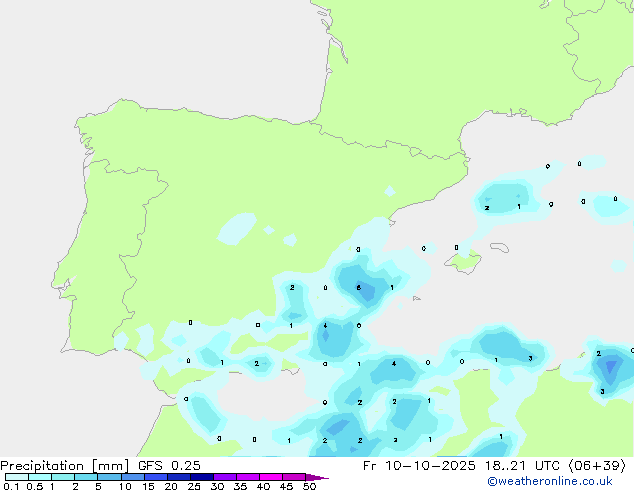
Task: Click the 30 to 35 mm purple swatch
Action: point(225,477)
